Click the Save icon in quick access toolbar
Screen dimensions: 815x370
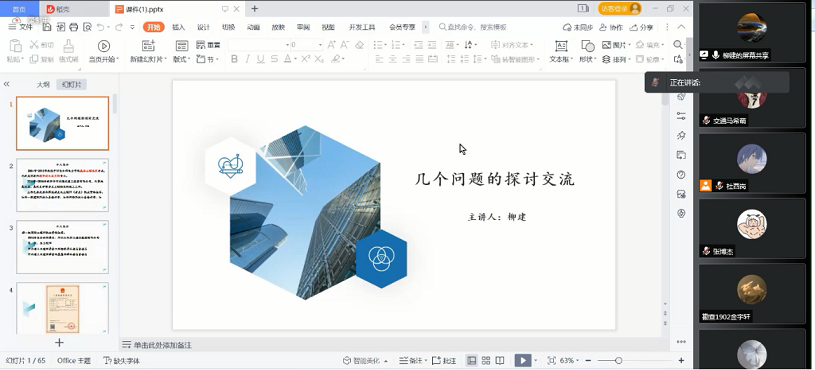tap(47, 27)
